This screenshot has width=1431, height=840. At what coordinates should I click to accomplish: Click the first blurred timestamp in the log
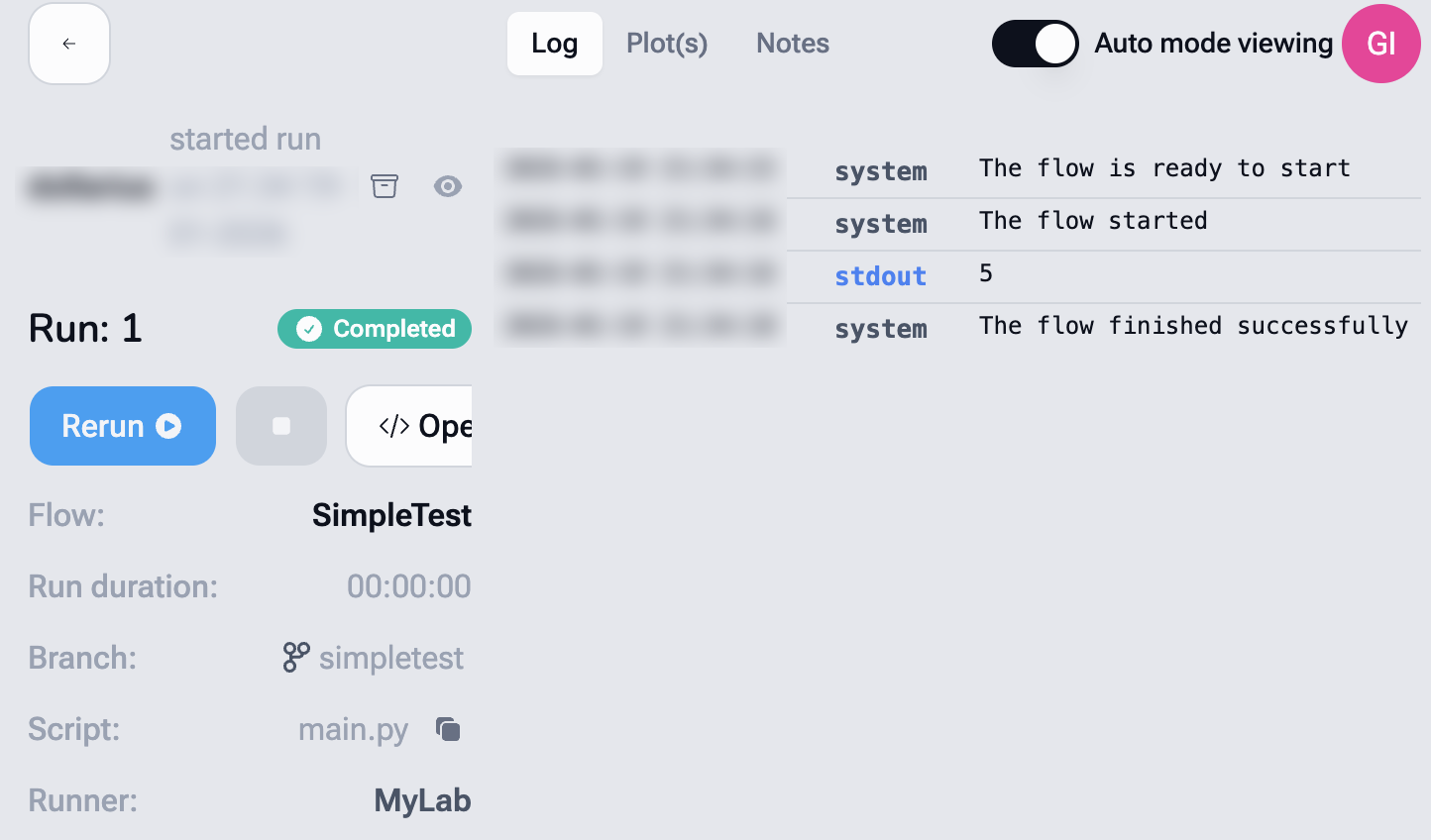point(640,167)
